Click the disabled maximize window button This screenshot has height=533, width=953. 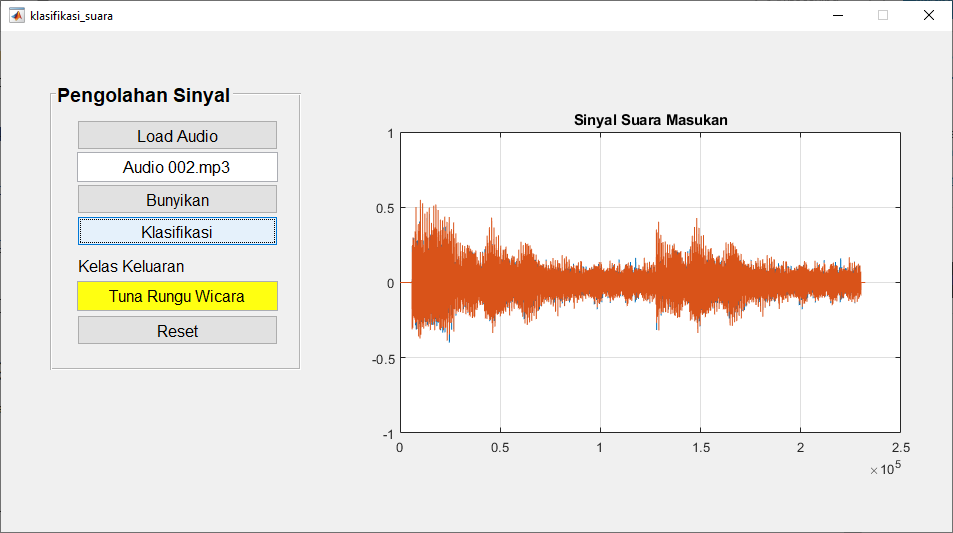tap(883, 15)
